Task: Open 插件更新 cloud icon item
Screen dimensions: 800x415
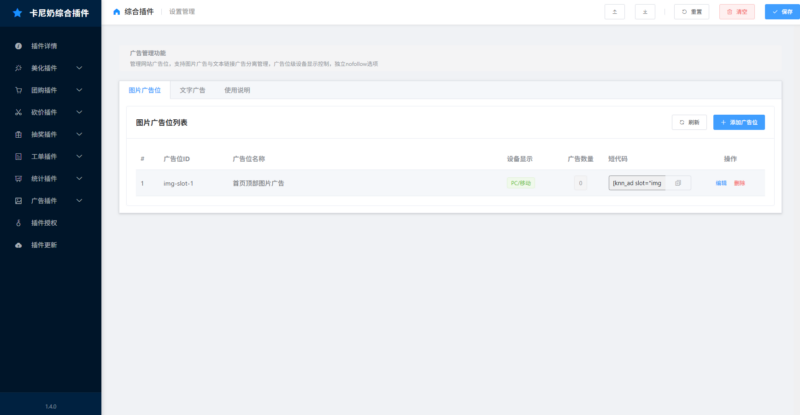Action: [x=18, y=244]
